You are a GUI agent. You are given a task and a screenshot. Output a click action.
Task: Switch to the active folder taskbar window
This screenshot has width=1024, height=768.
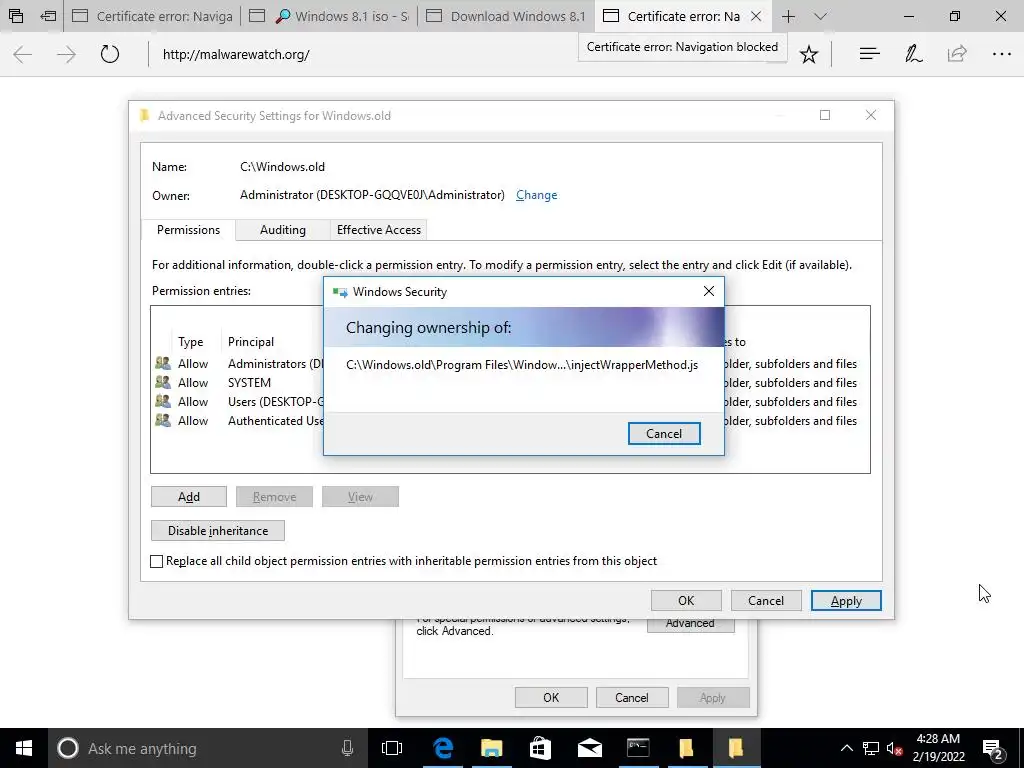coord(735,748)
